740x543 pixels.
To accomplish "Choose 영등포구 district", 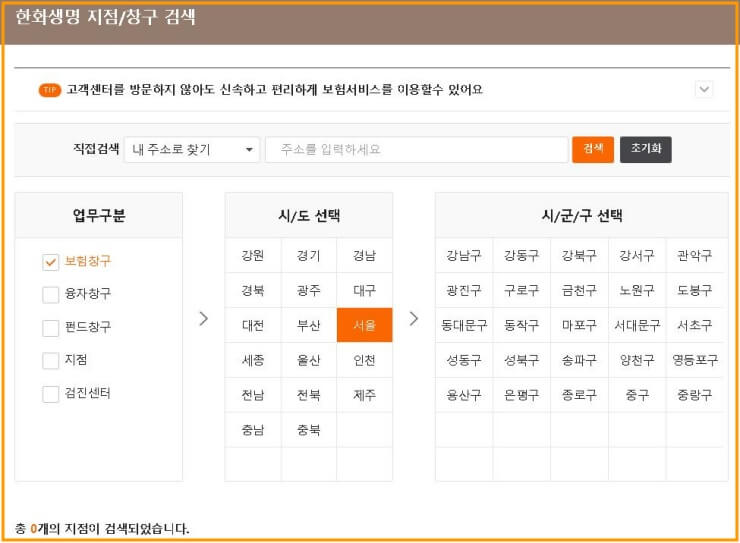I will tap(695, 360).
